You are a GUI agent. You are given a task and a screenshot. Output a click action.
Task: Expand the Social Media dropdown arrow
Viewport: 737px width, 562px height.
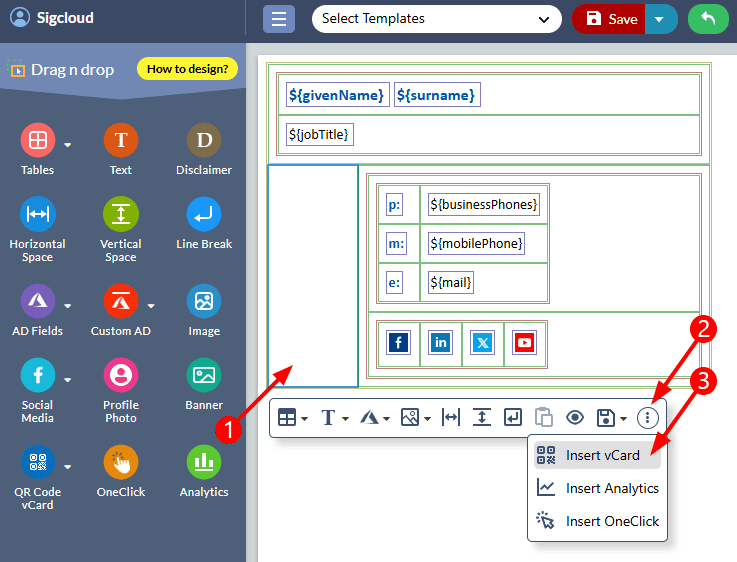(68, 381)
